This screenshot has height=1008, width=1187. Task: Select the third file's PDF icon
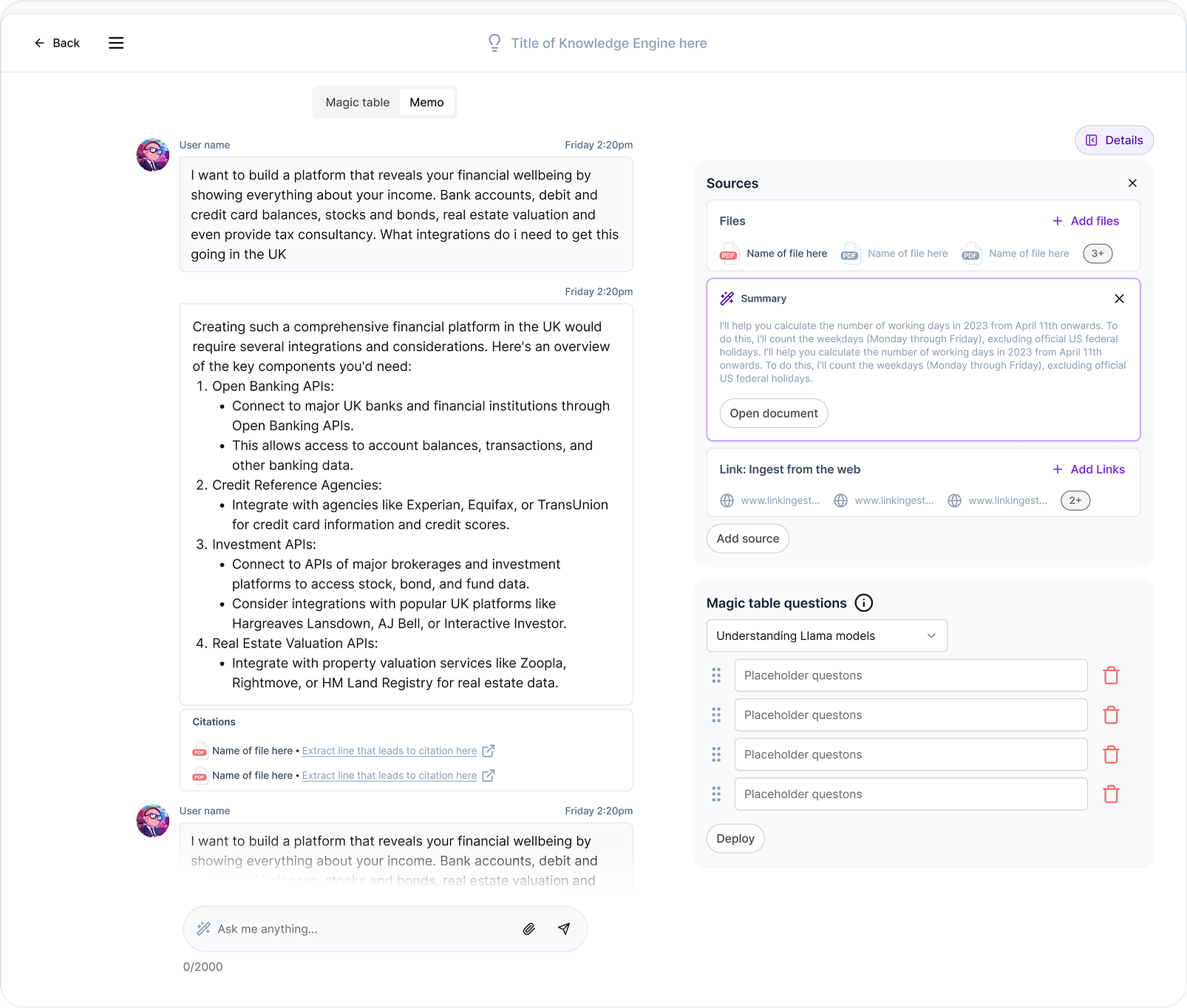point(971,253)
